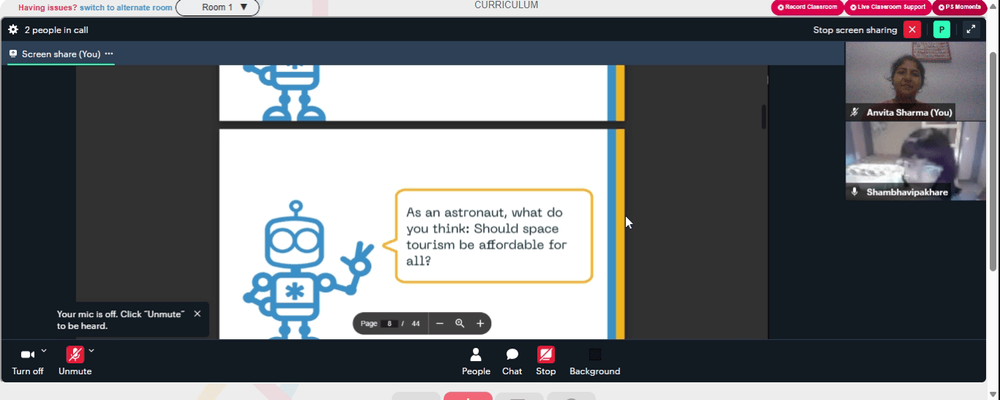Click Record Classroom button
This screenshot has width=1000, height=400.
click(x=807, y=7)
